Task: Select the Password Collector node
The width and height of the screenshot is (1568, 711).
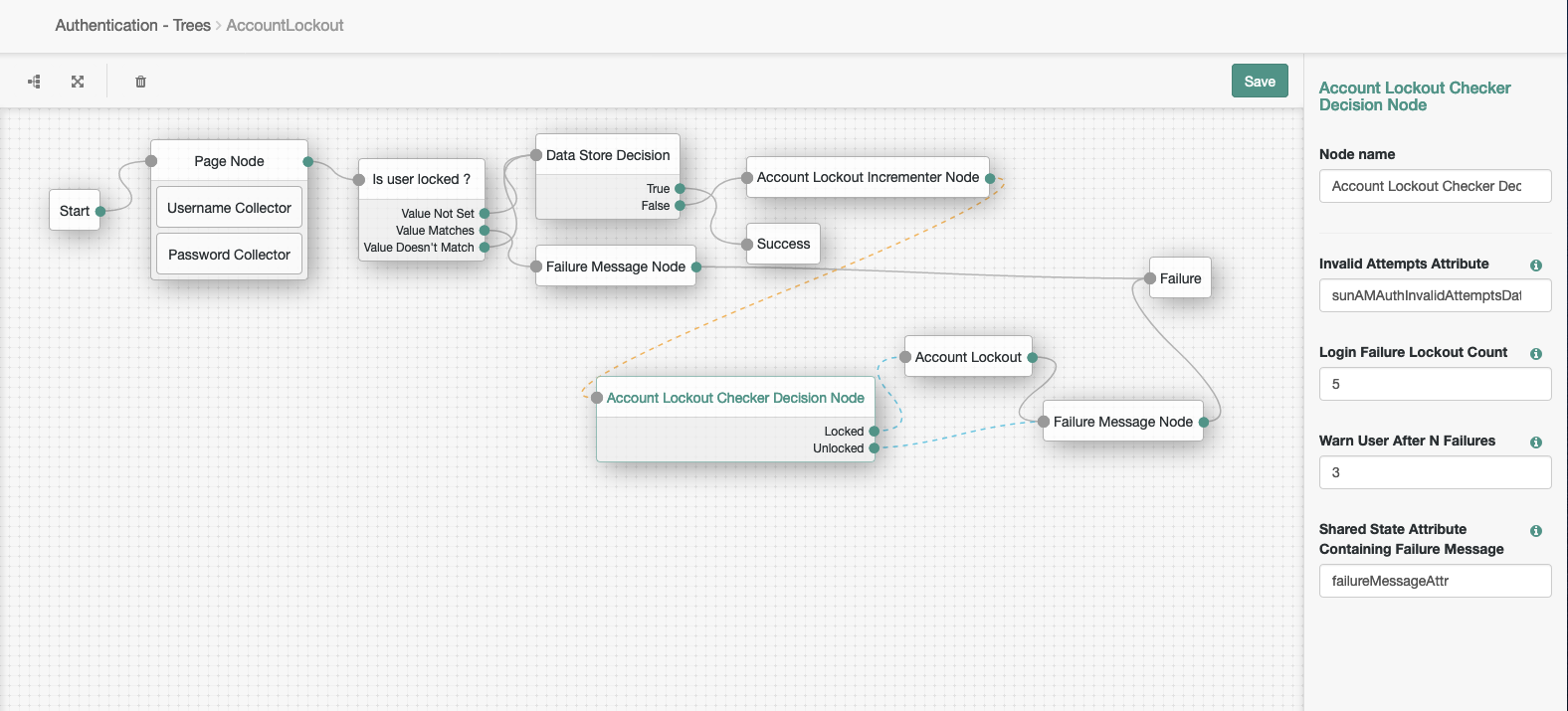Action: (x=229, y=255)
